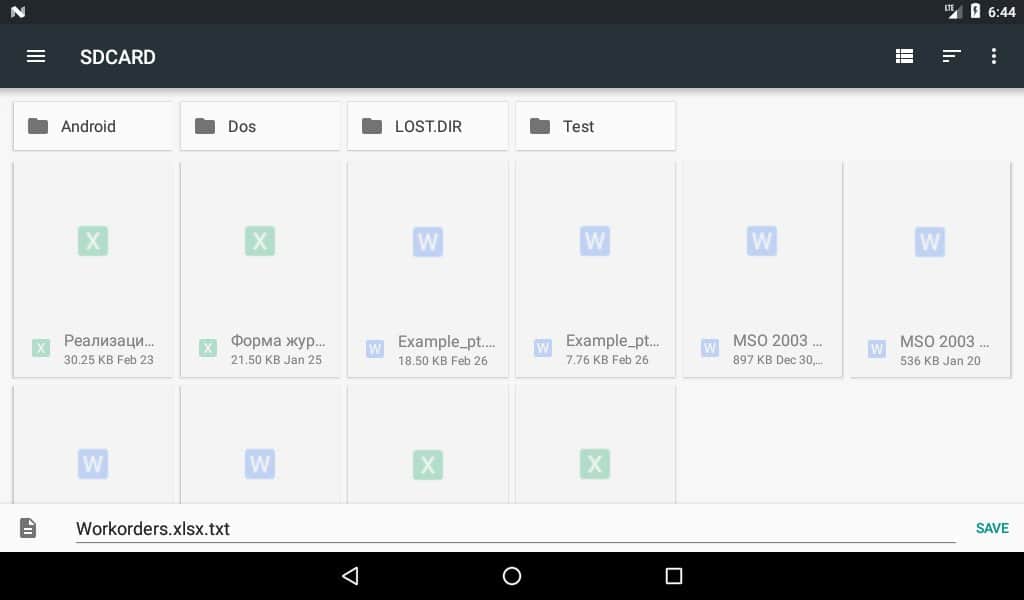Open the hamburger navigation menu

click(36, 57)
